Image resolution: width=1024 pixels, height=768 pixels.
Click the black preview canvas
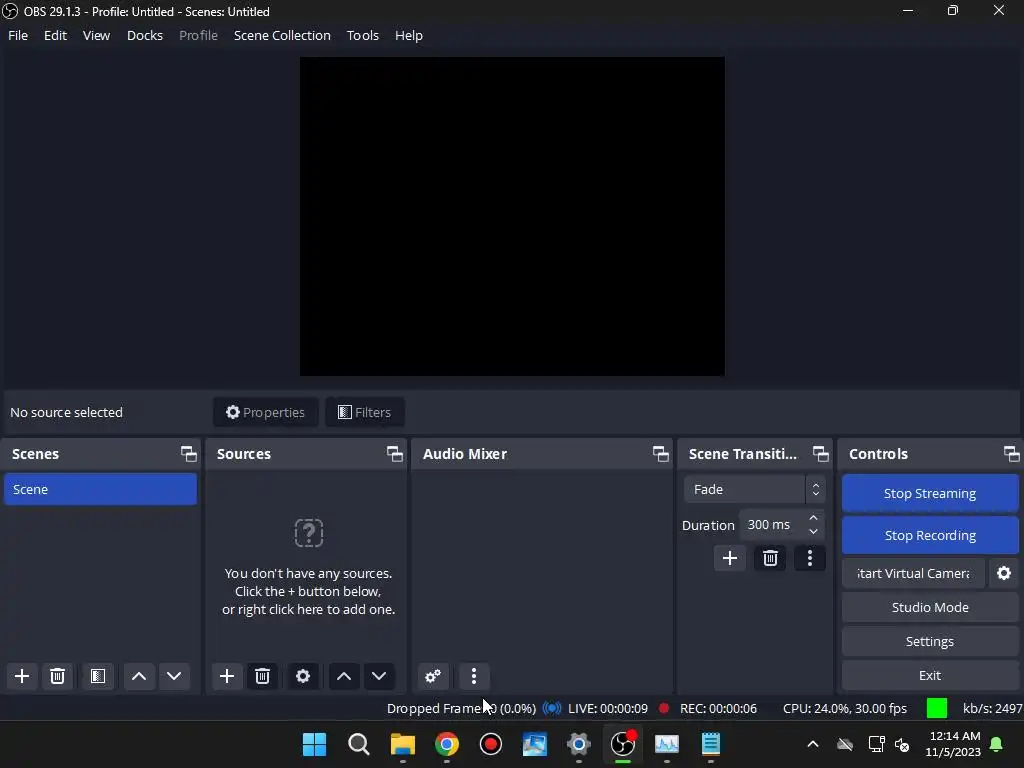[512, 216]
